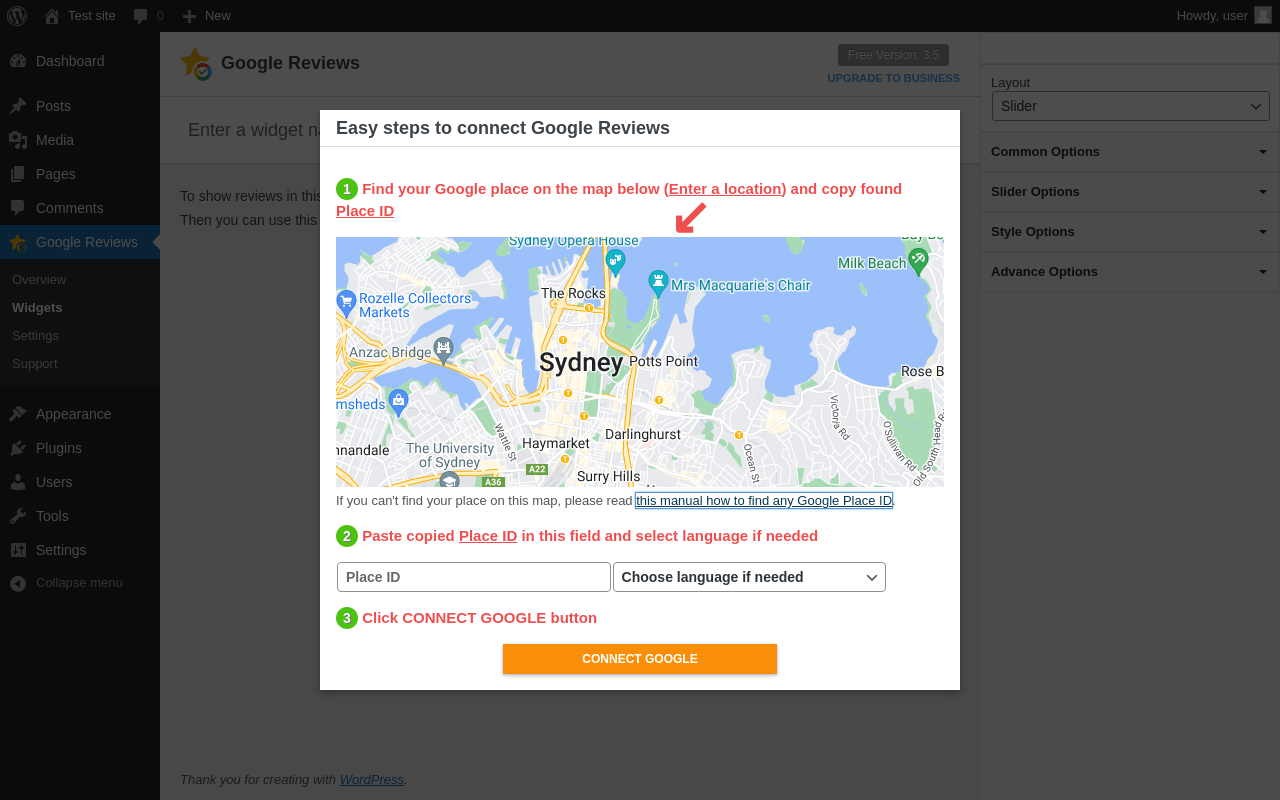Click the Sydney Opera House map marker

pos(616,262)
